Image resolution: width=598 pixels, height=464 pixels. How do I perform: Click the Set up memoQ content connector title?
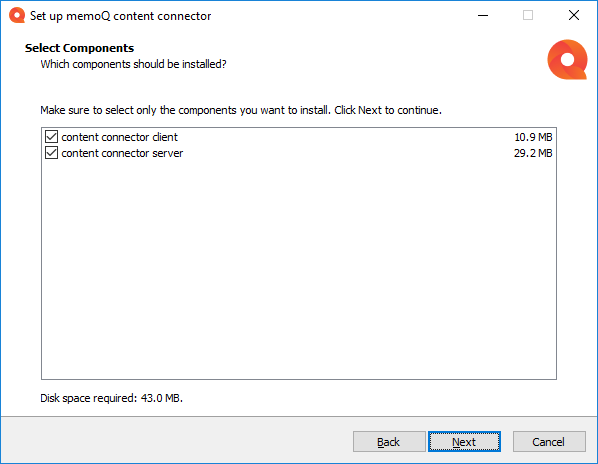click(x=121, y=16)
